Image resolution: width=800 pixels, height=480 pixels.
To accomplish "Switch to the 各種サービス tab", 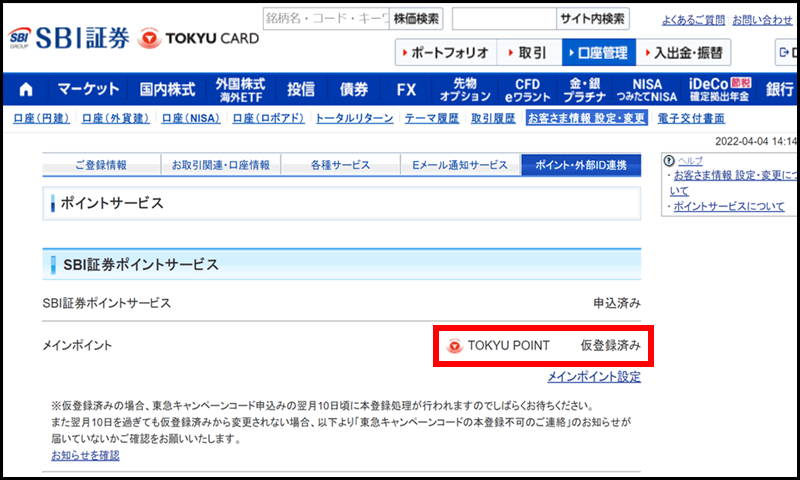I will coord(340,165).
